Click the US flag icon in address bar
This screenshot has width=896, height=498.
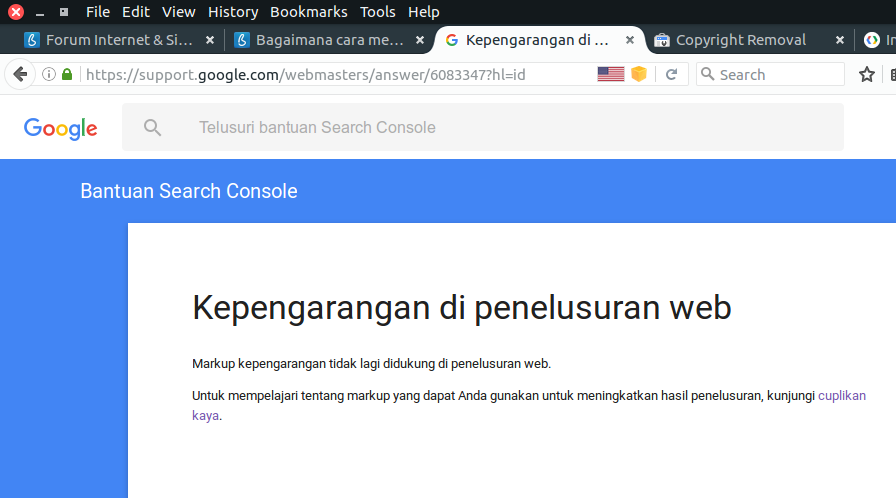pos(610,74)
